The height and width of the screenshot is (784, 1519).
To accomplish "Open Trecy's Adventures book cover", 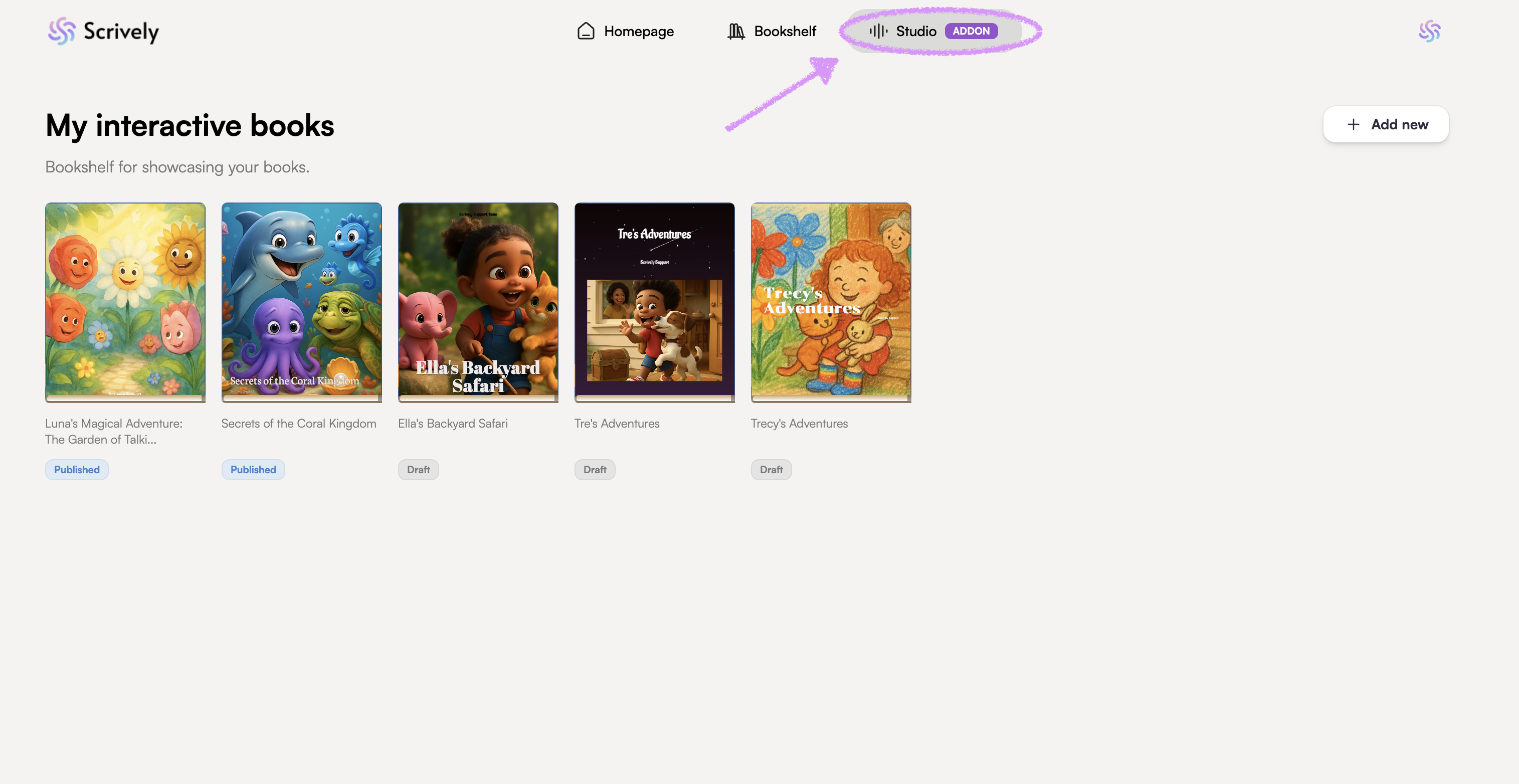I will (830, 301).
